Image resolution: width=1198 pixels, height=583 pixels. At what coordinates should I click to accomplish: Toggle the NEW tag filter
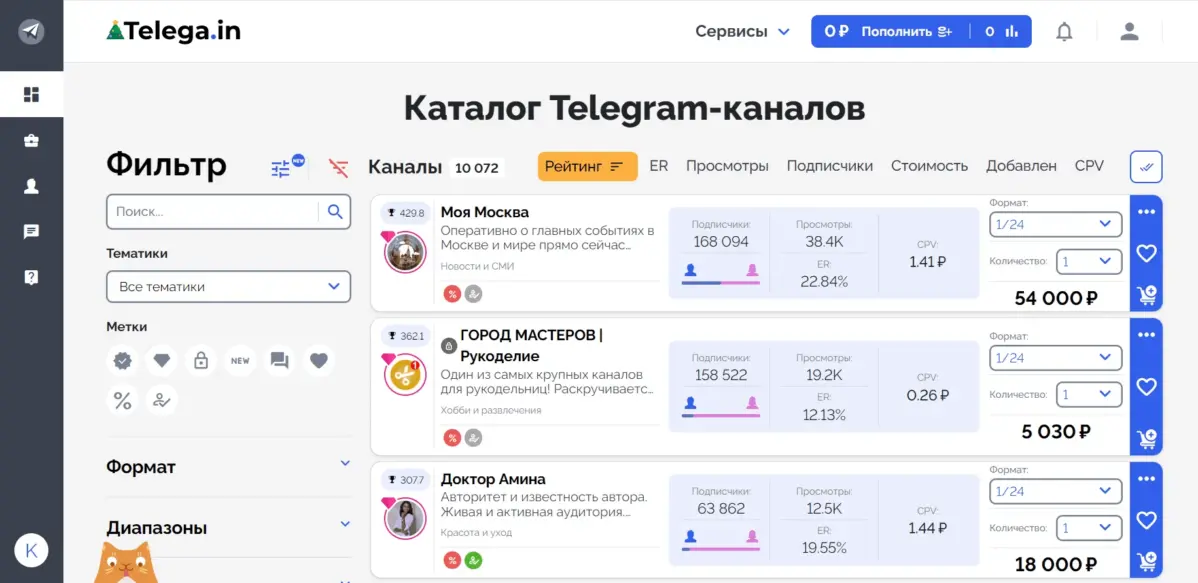(240, 361)
